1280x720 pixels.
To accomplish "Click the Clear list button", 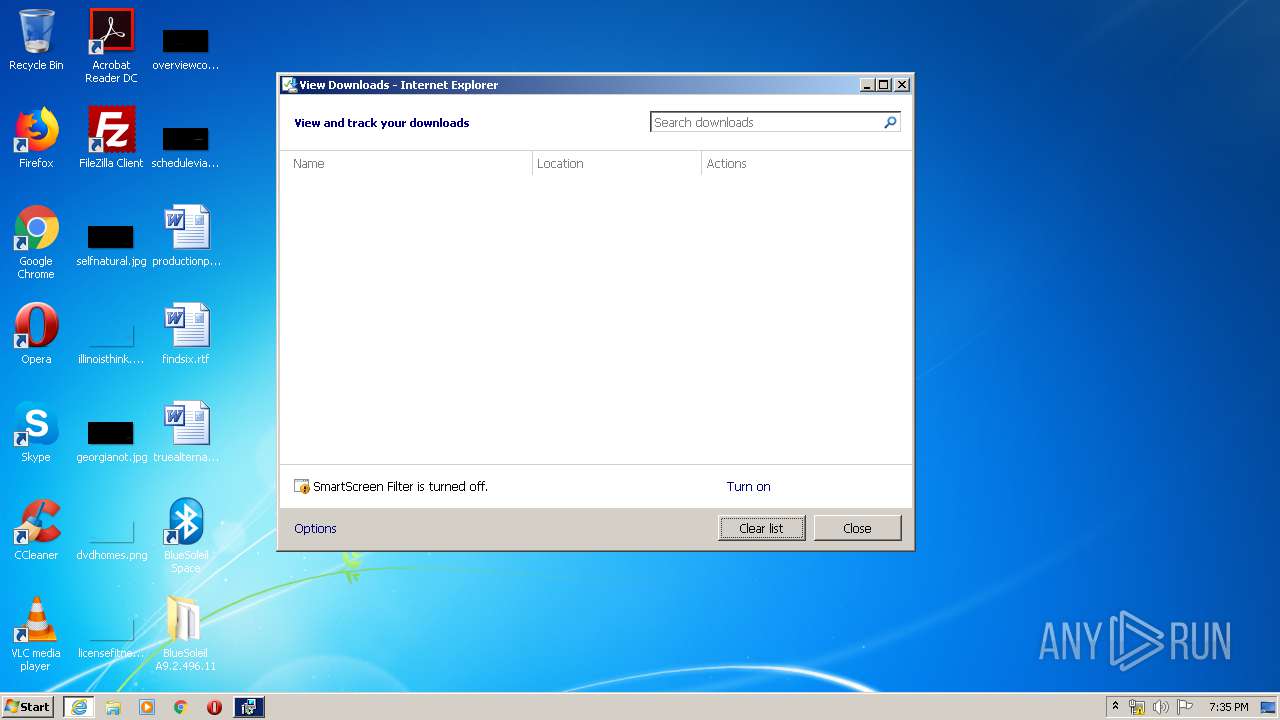I will [x=761, y=528].
